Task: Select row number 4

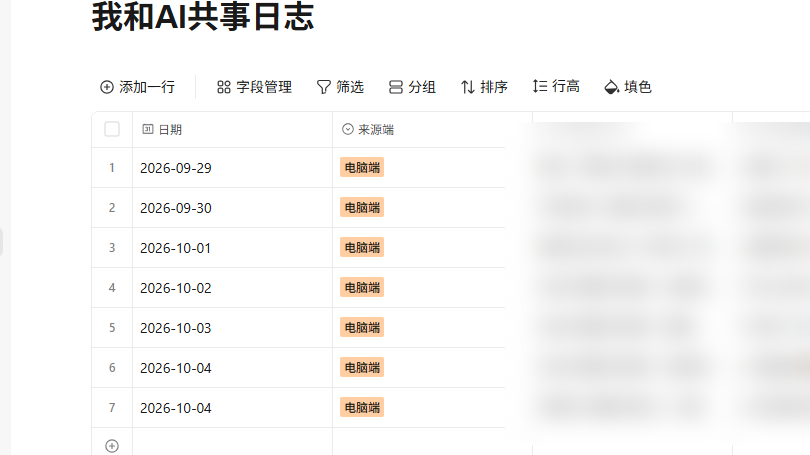Action: 112,288
